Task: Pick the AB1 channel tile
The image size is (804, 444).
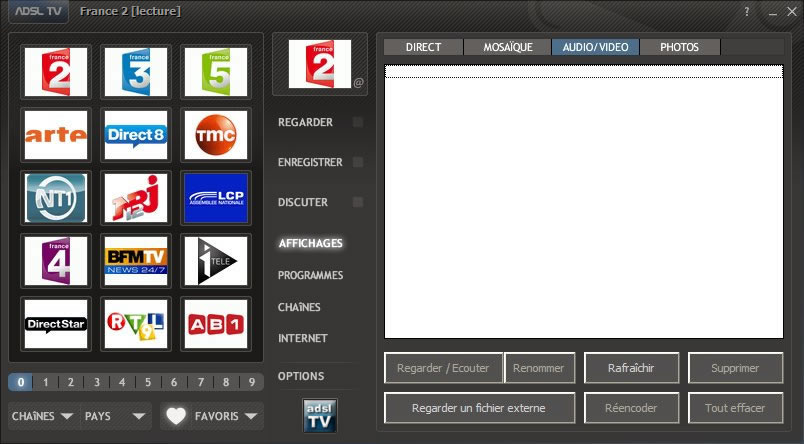Action: (x=216, y=324)
